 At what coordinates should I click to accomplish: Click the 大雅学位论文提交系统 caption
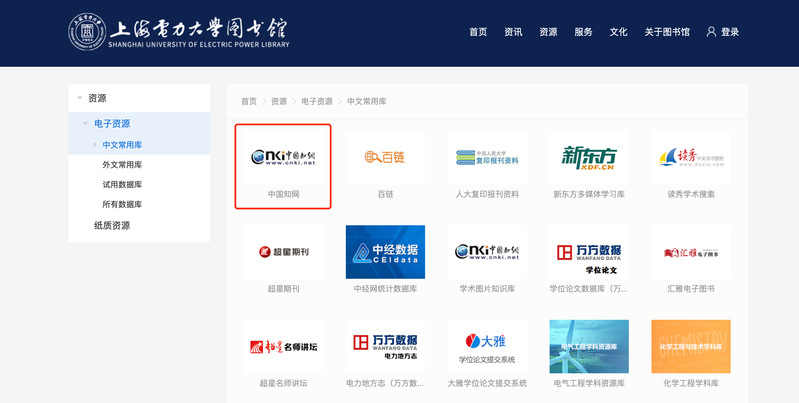[x=487, y=383]
